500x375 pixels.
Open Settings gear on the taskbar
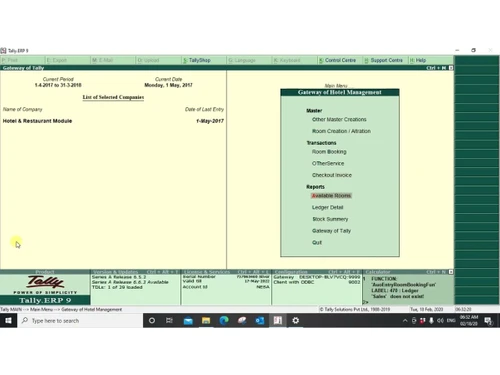(296, 320)
